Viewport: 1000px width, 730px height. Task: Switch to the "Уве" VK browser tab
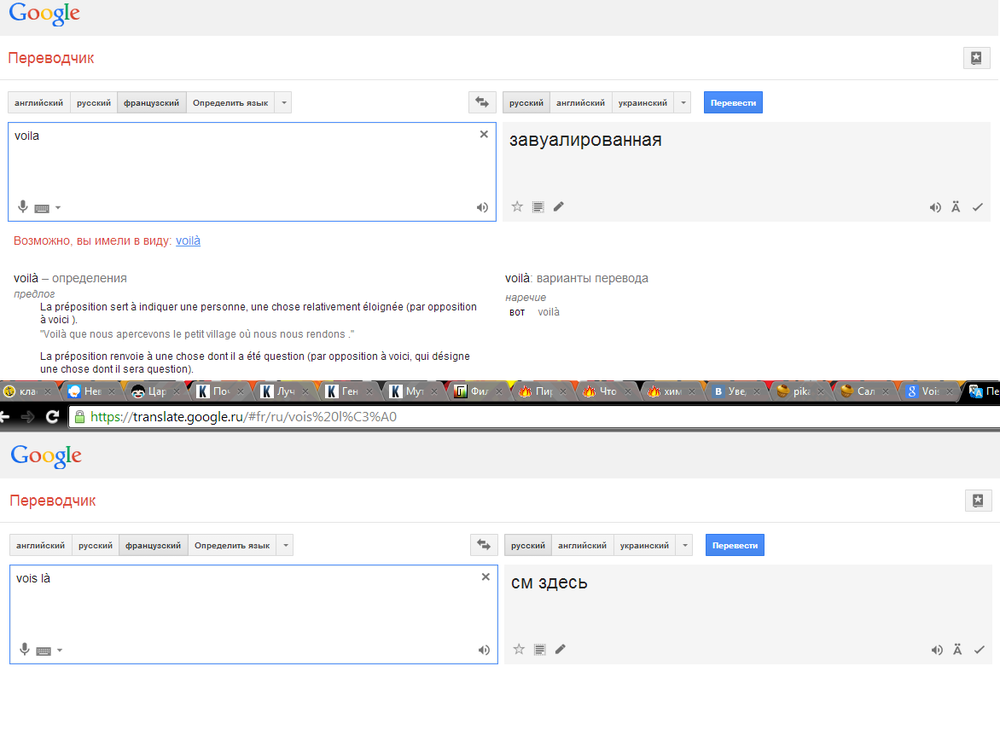732,392
